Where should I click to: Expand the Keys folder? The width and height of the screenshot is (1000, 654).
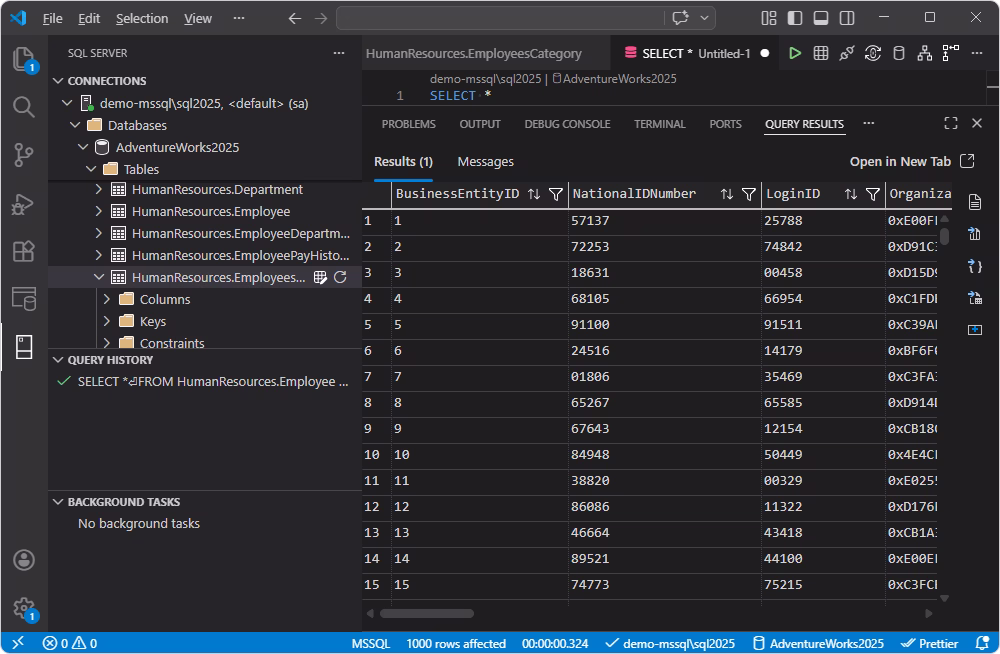pyautogui.click(x=107, y=321)
